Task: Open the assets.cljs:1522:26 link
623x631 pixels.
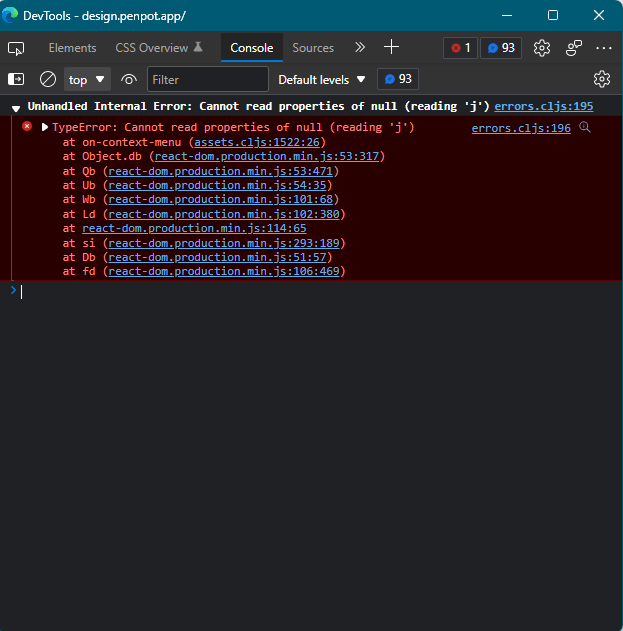Action: pos(257,142)
